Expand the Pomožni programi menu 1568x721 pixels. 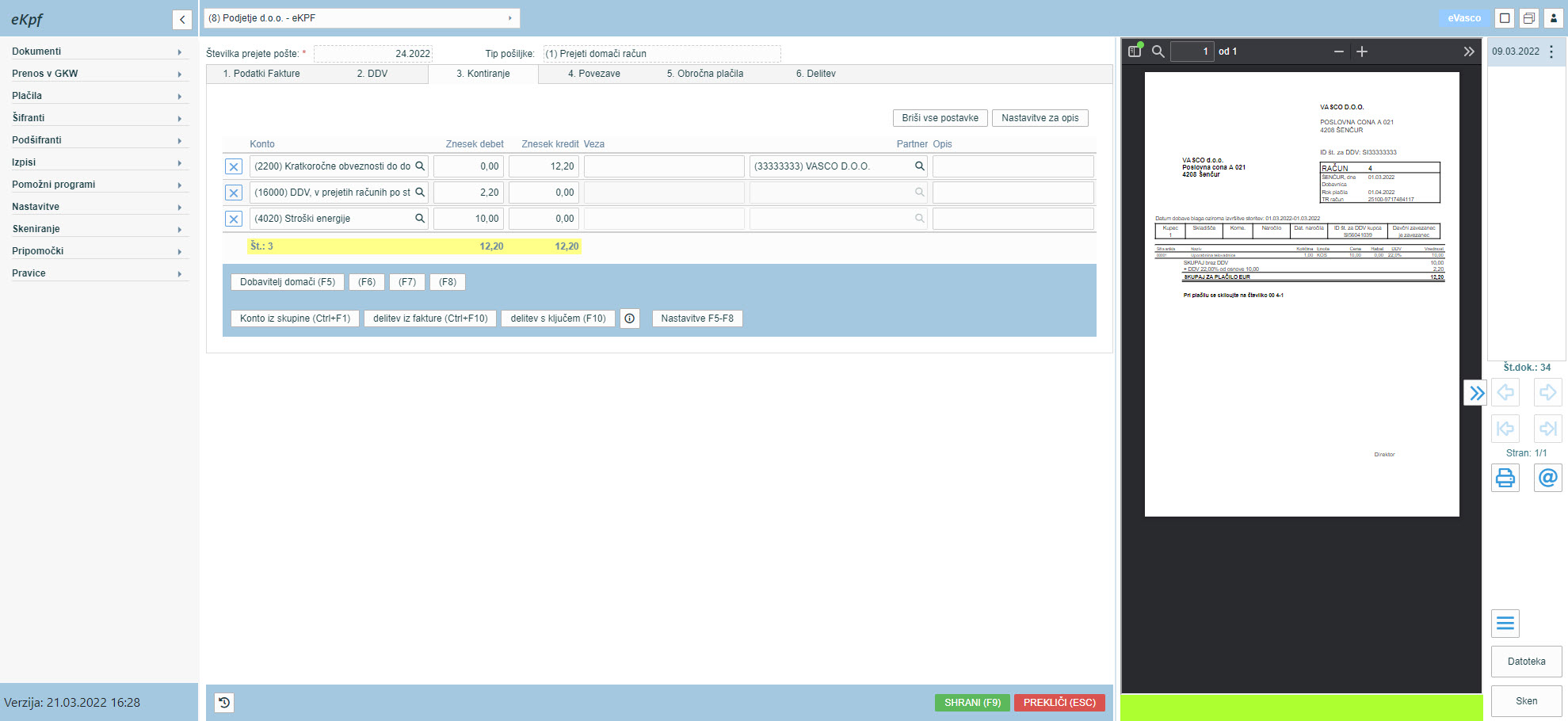tap(99, 185)
